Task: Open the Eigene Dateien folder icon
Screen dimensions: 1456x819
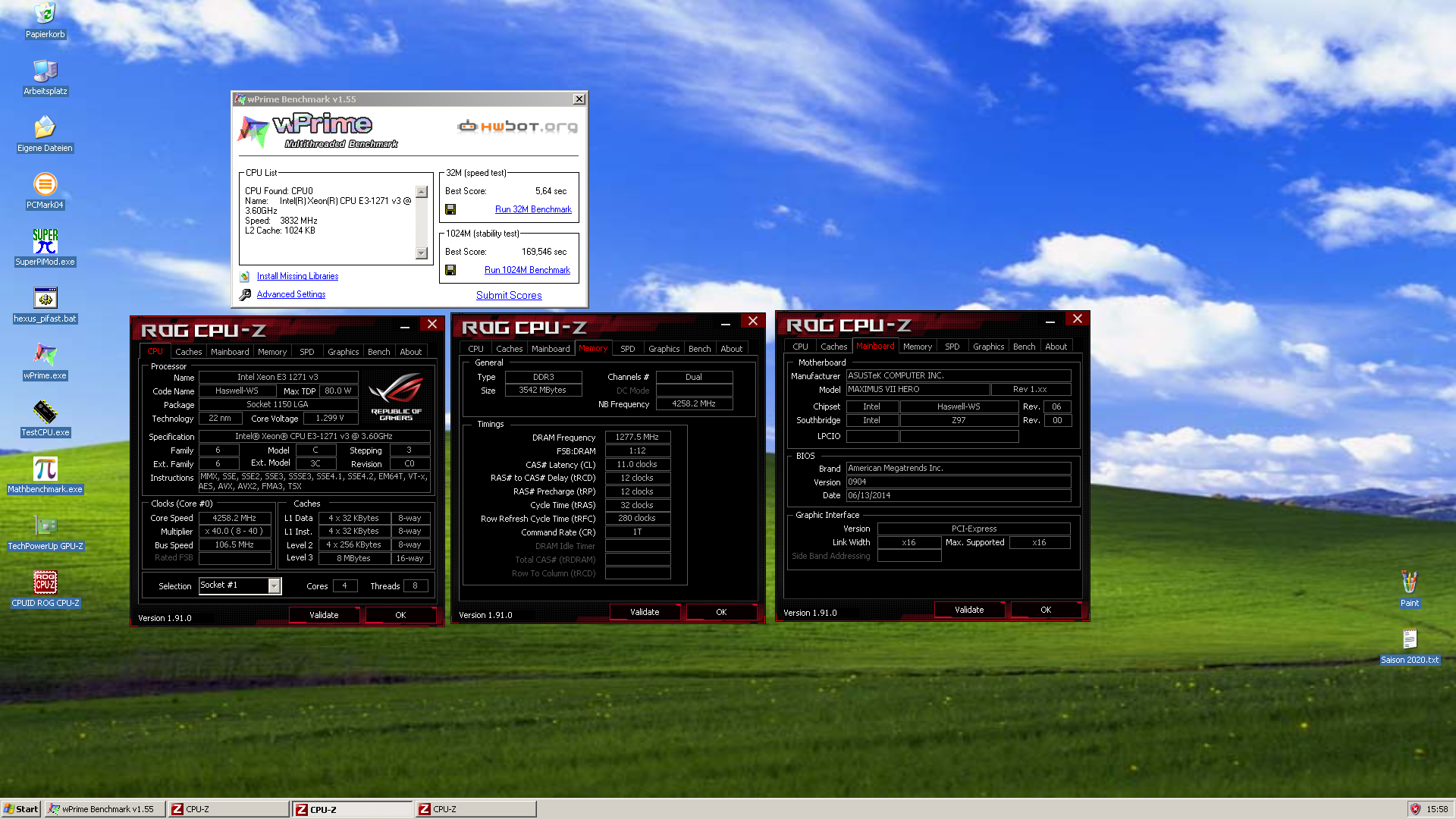Action: pyautogui.click(x=45, y=134)
